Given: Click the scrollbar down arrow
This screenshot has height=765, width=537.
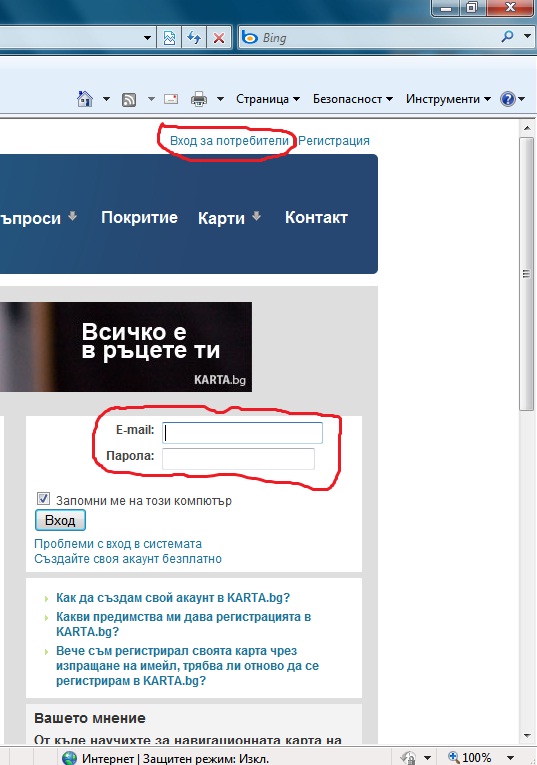Looking at the screenshot, I should (x=527, y=735).
